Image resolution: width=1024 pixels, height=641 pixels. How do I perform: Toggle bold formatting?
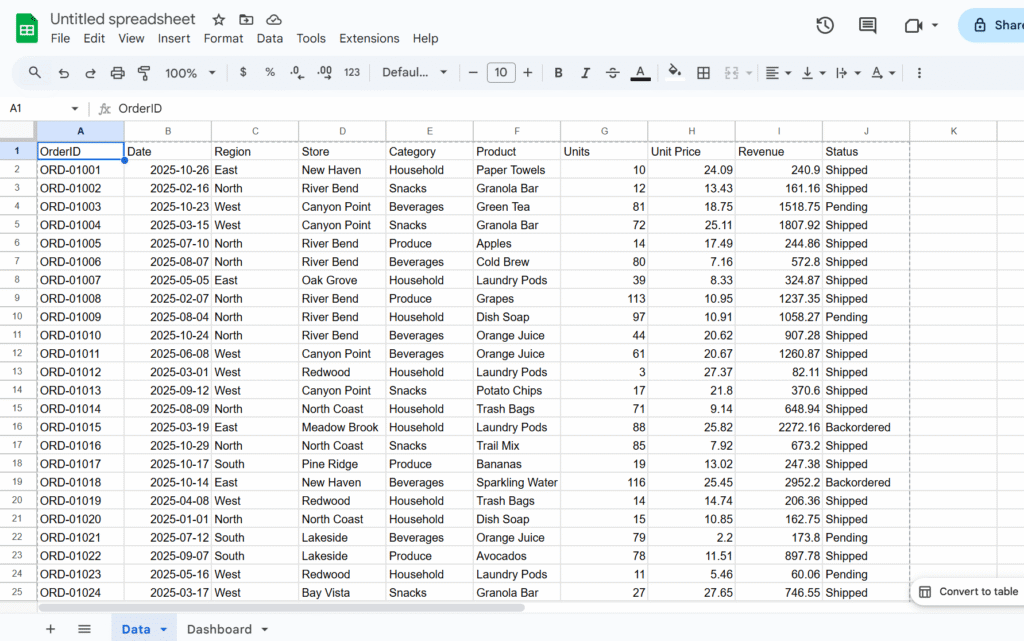coord(559,73)
